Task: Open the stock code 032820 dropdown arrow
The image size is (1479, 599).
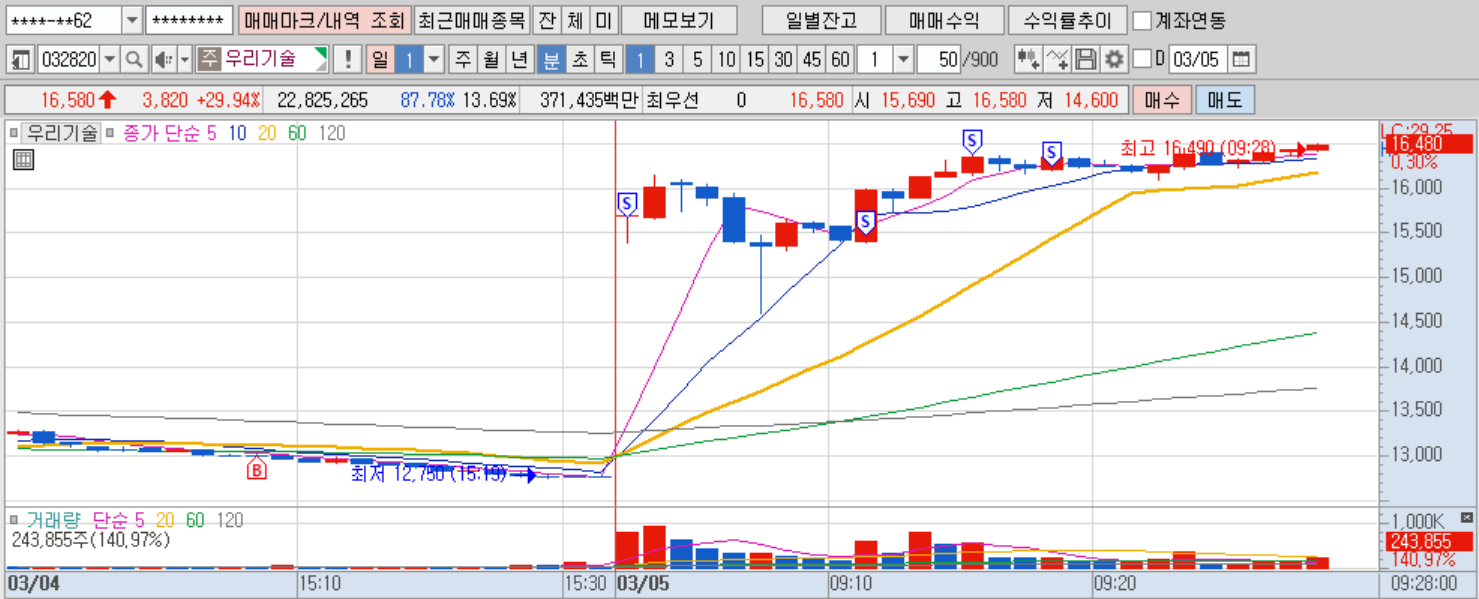Action: point(110,60)
